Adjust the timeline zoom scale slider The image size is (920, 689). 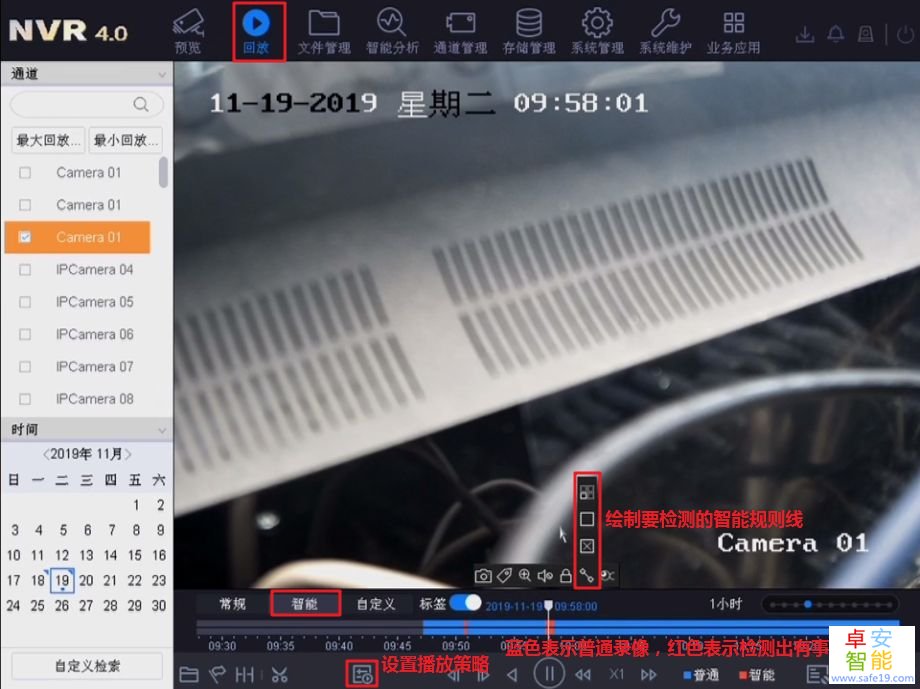click(x=807, y=604)
